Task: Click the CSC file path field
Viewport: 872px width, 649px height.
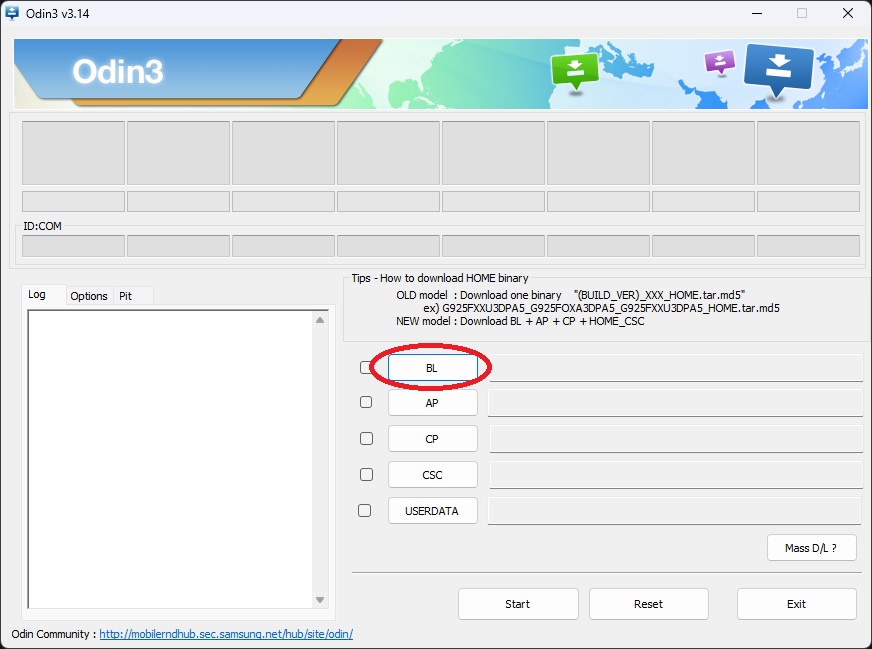Action: (674, 475)
